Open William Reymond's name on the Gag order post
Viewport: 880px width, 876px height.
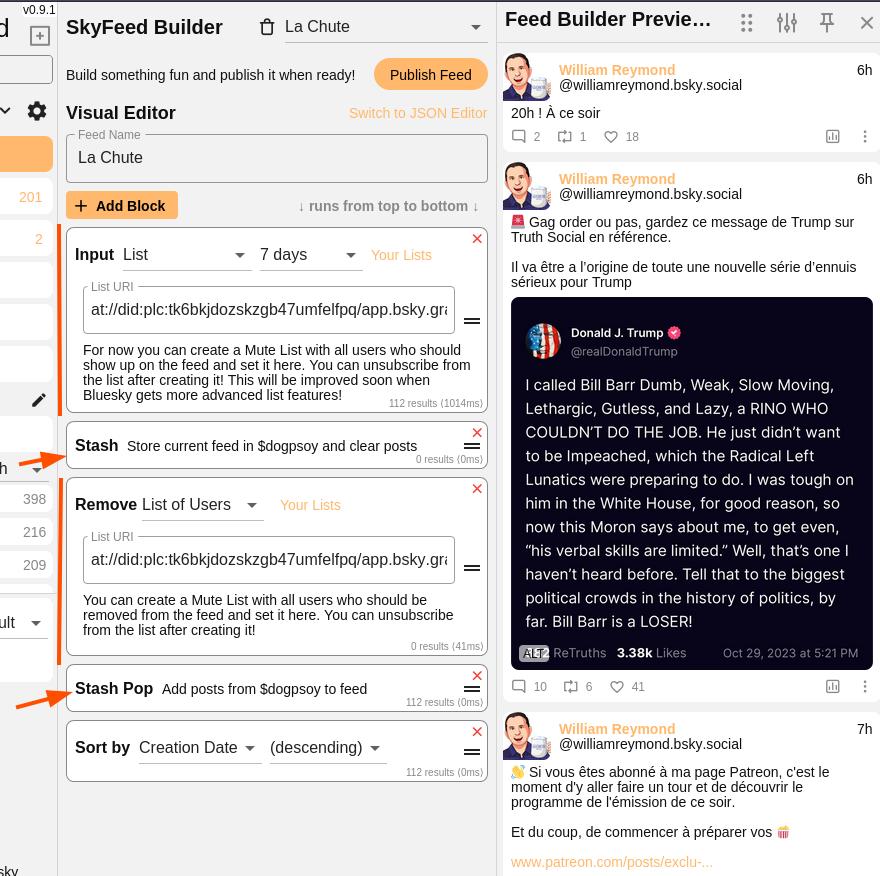coord(617,179)
